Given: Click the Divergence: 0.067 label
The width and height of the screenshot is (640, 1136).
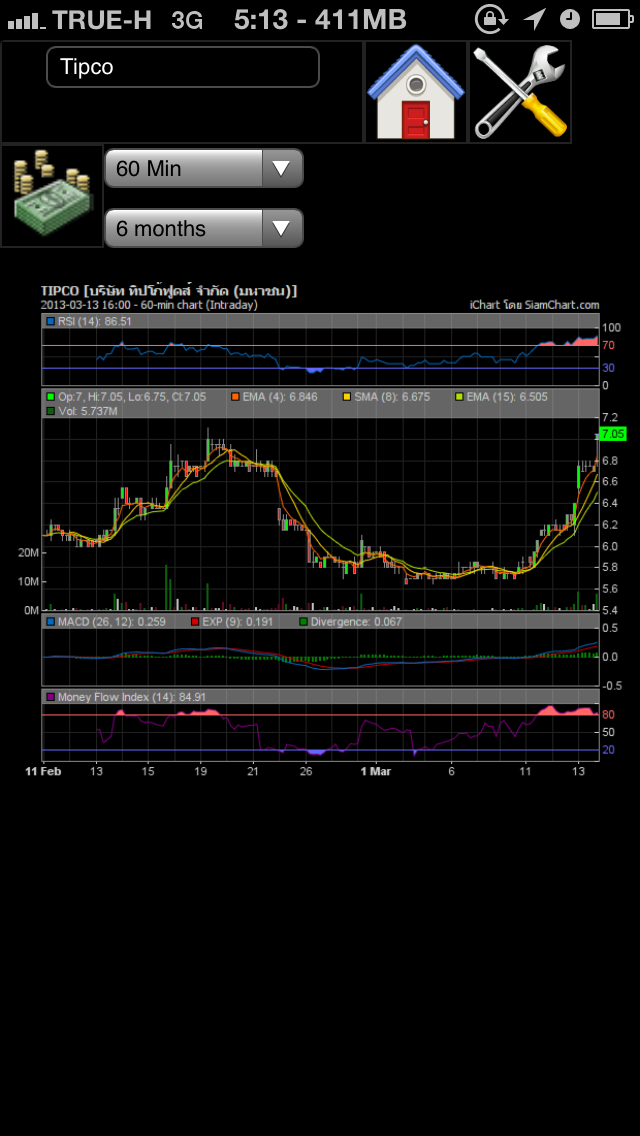Looking at the screenshot, I should (x=351, y=622).
